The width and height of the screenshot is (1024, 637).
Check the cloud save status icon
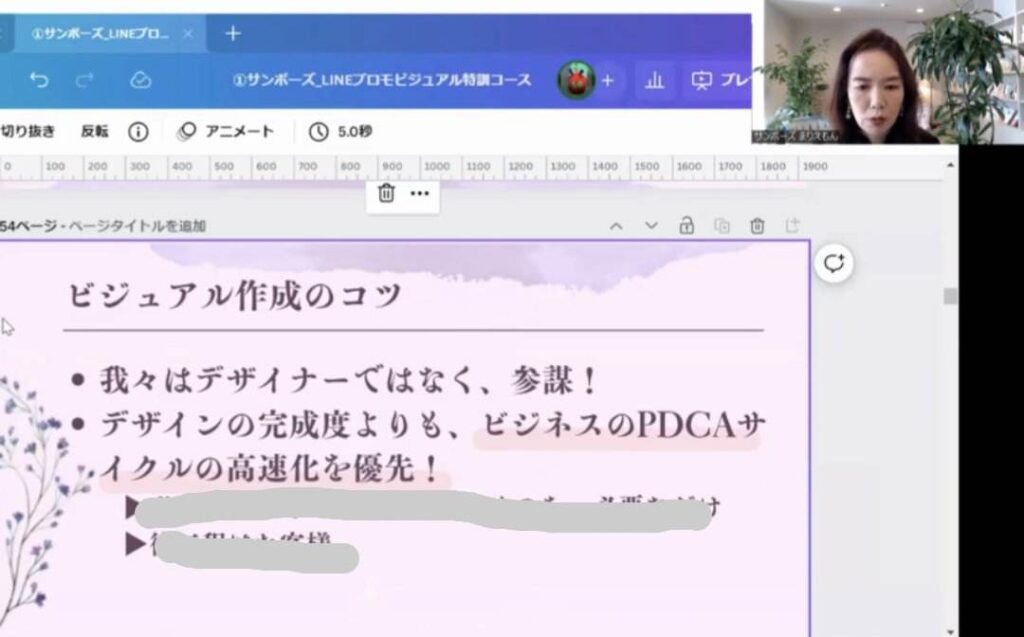click(140, 80)
